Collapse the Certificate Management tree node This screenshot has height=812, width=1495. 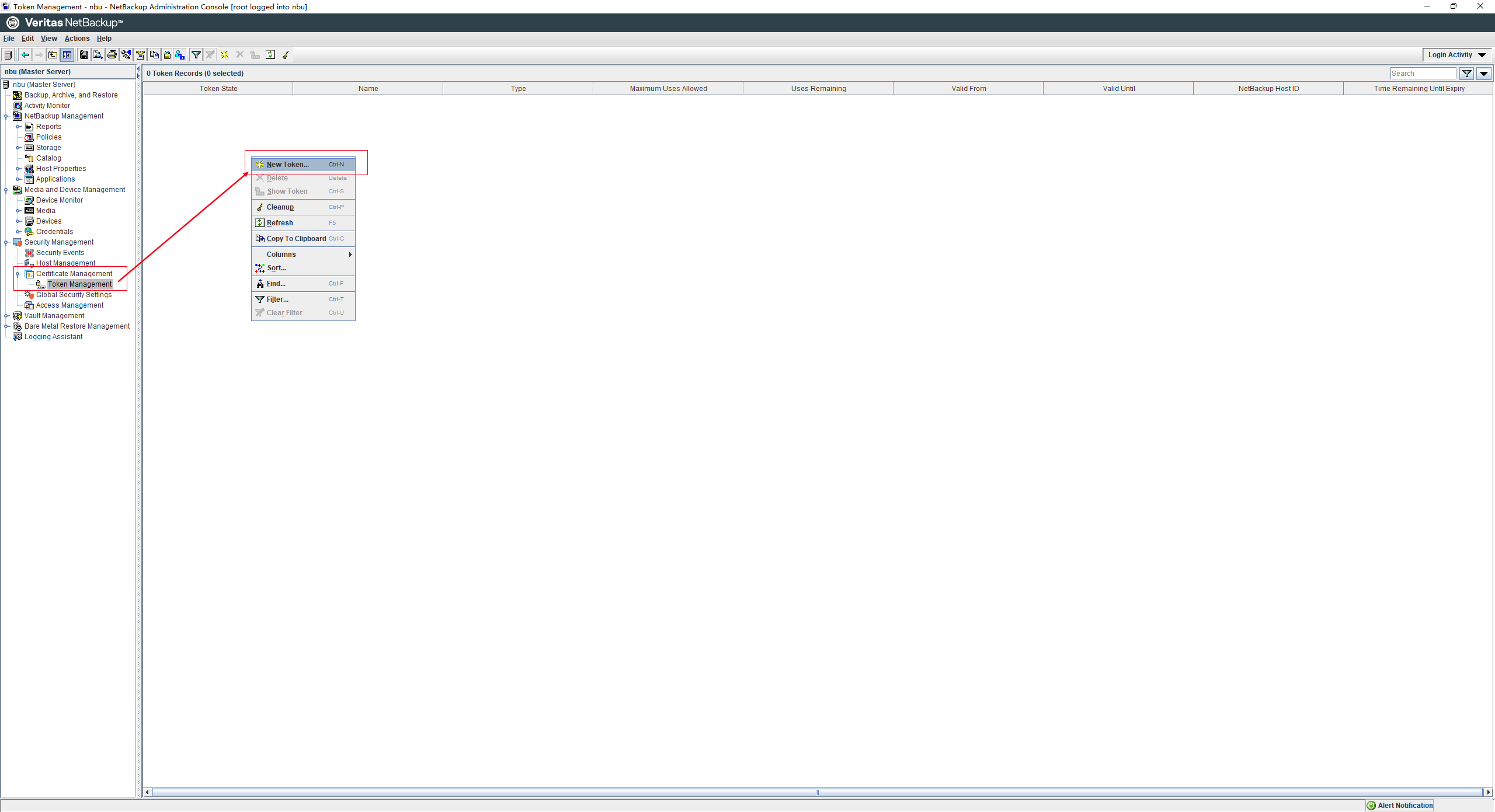coord(18,274)
